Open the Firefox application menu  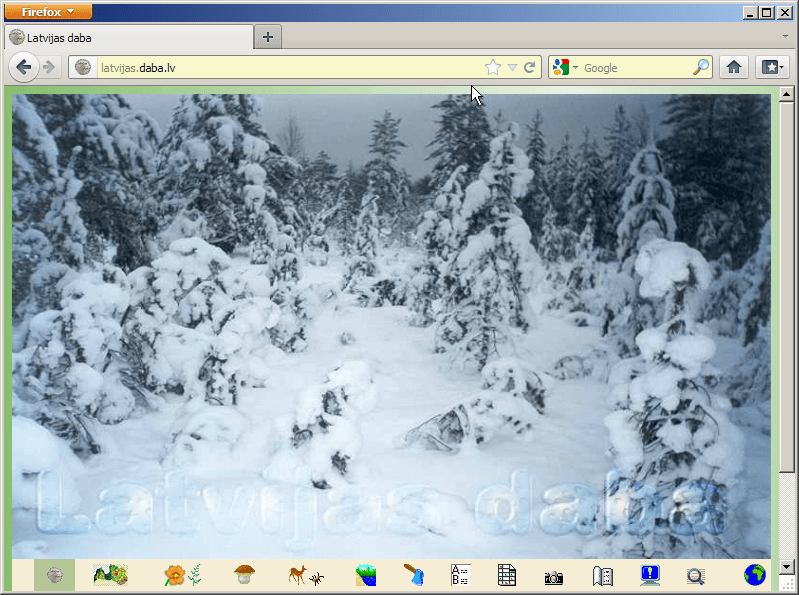point(48,12)
